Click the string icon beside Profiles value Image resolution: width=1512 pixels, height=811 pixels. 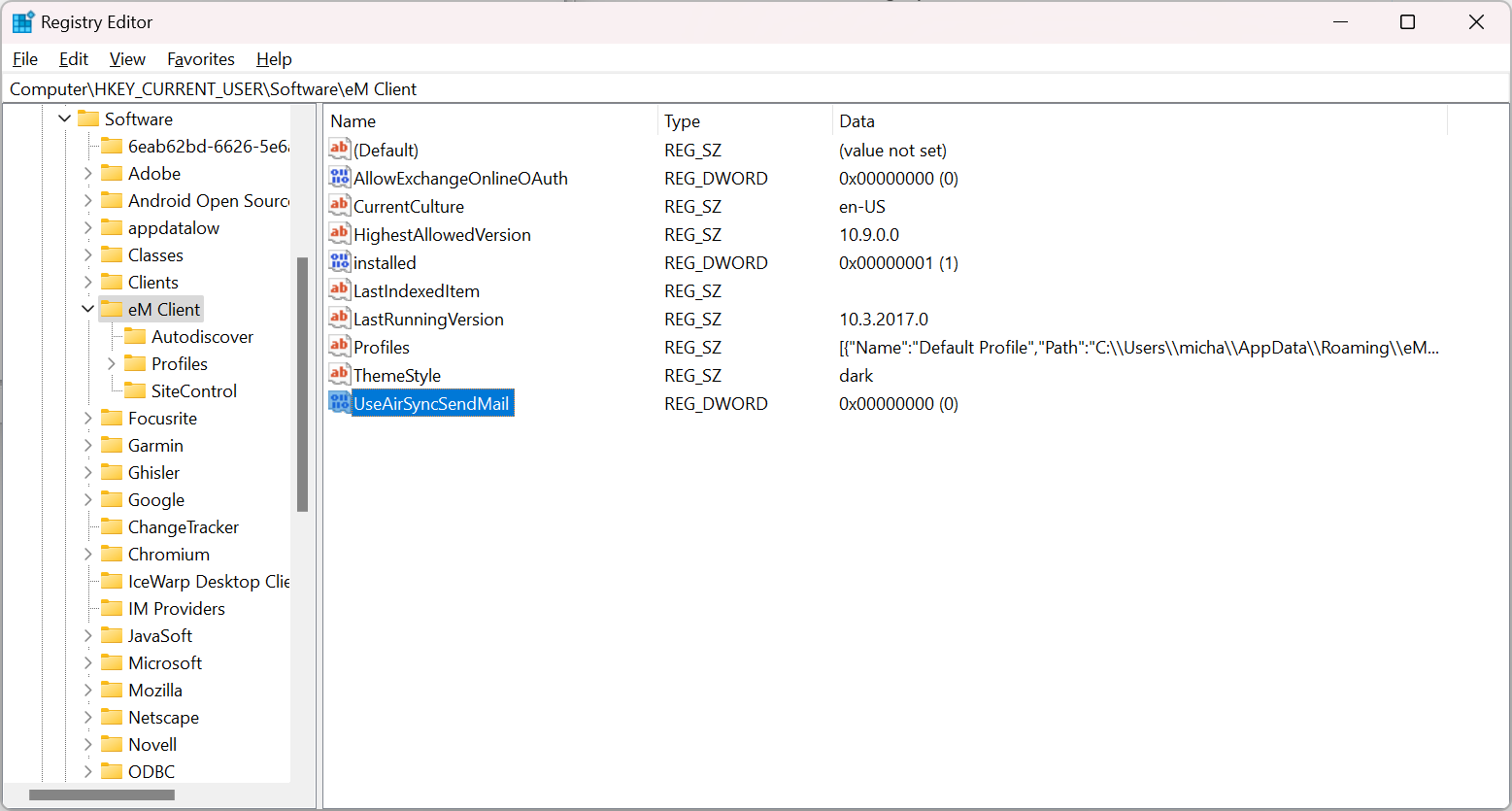tap(339, 346)
